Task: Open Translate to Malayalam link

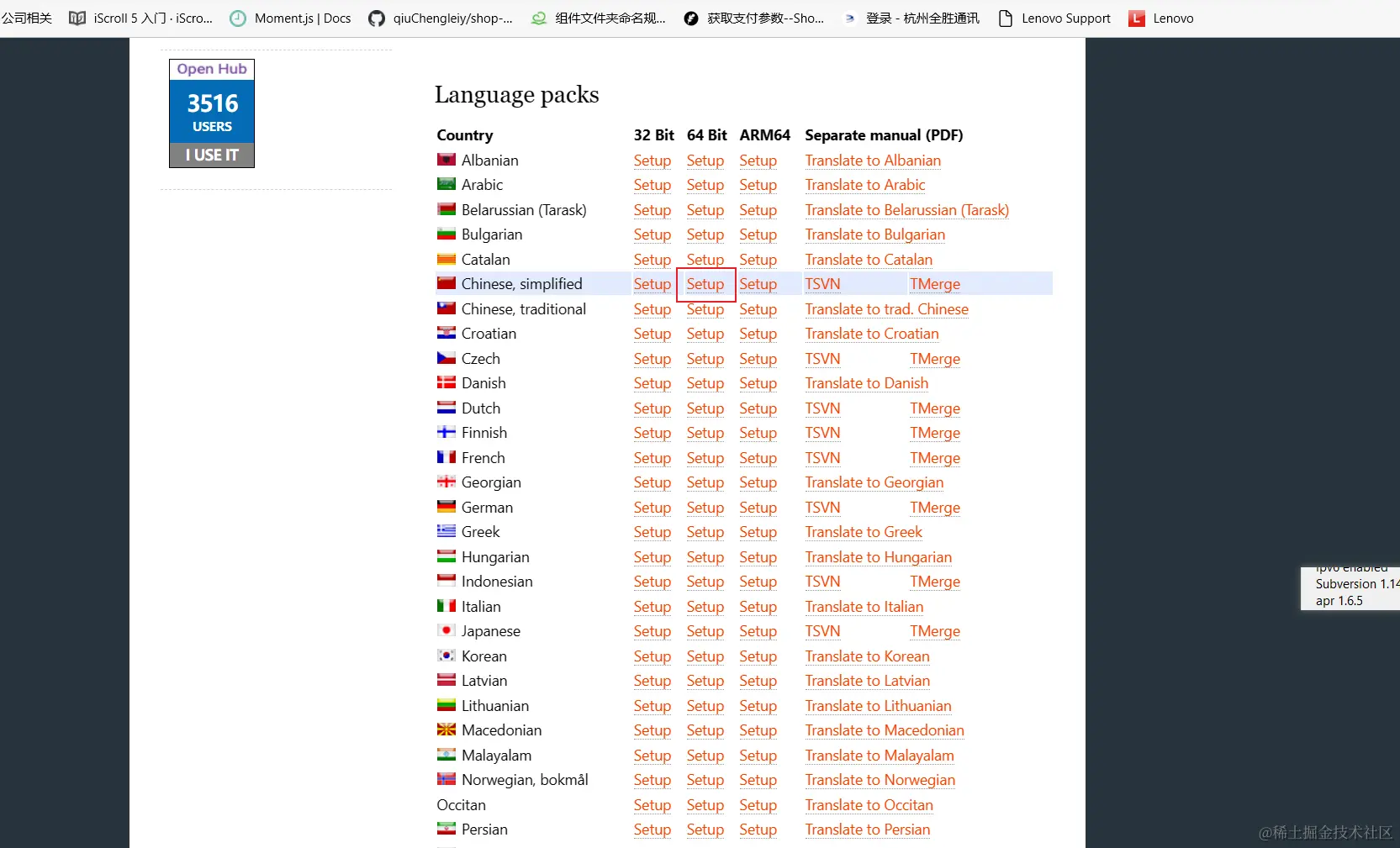Action: point(880,756)
